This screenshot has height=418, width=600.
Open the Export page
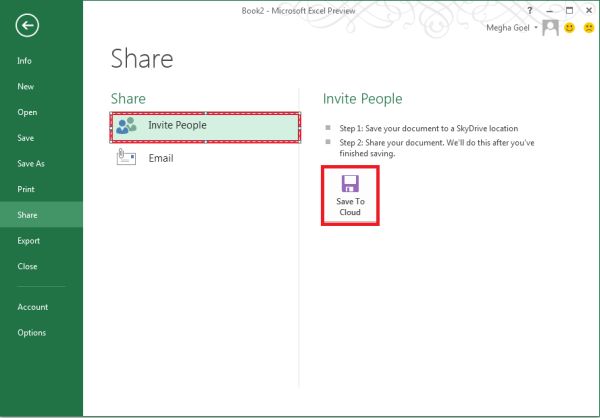[29, 241]
